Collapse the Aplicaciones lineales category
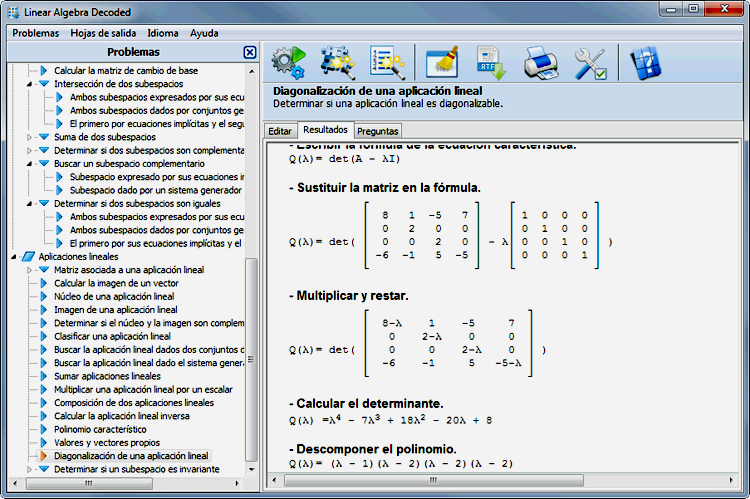The height and width of the screenshot is (499, 750). 14,256
